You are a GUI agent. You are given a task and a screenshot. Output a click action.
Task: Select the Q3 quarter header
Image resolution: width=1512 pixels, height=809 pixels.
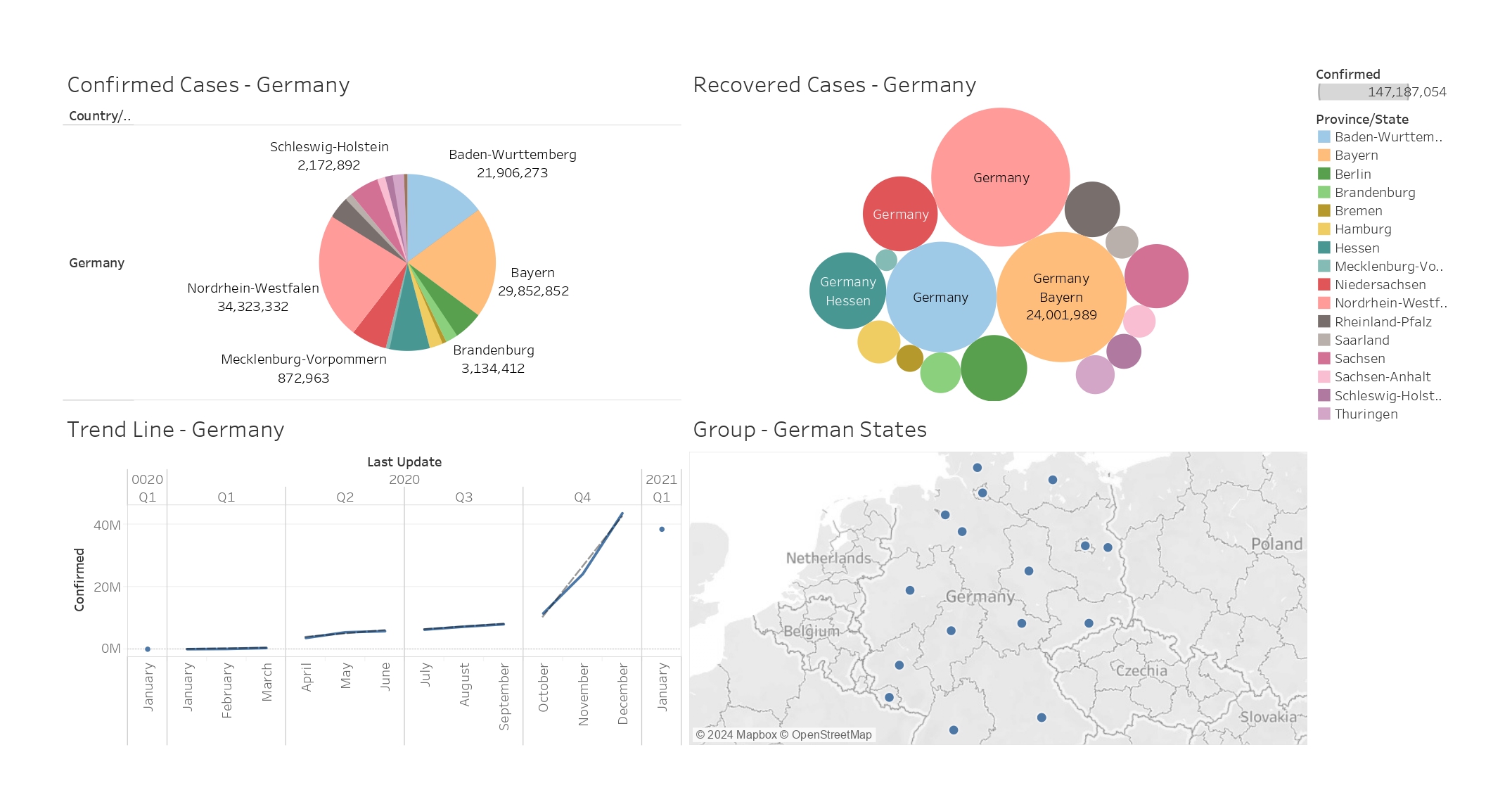[x=463, y=497]
